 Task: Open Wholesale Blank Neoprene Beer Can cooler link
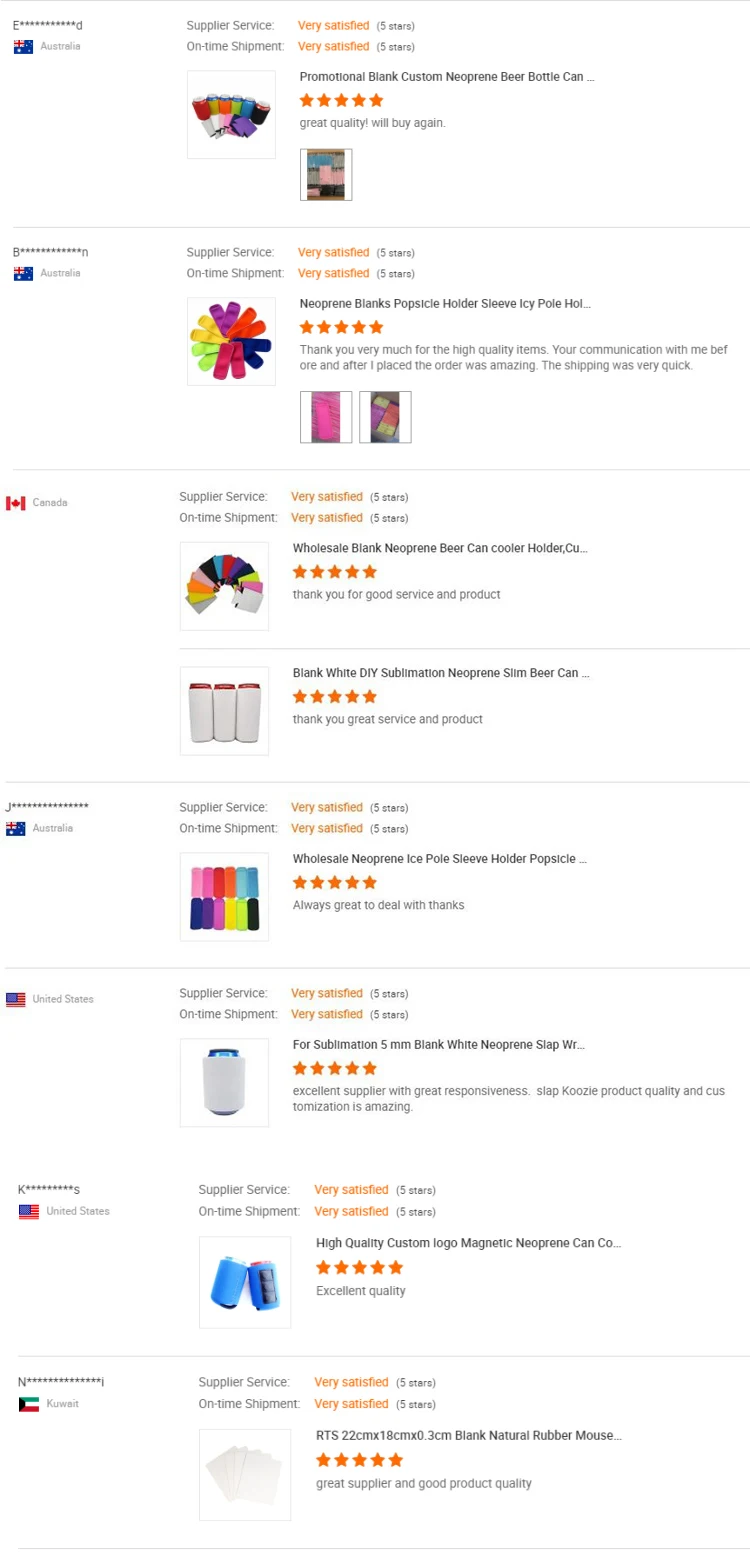click(440, 548)
